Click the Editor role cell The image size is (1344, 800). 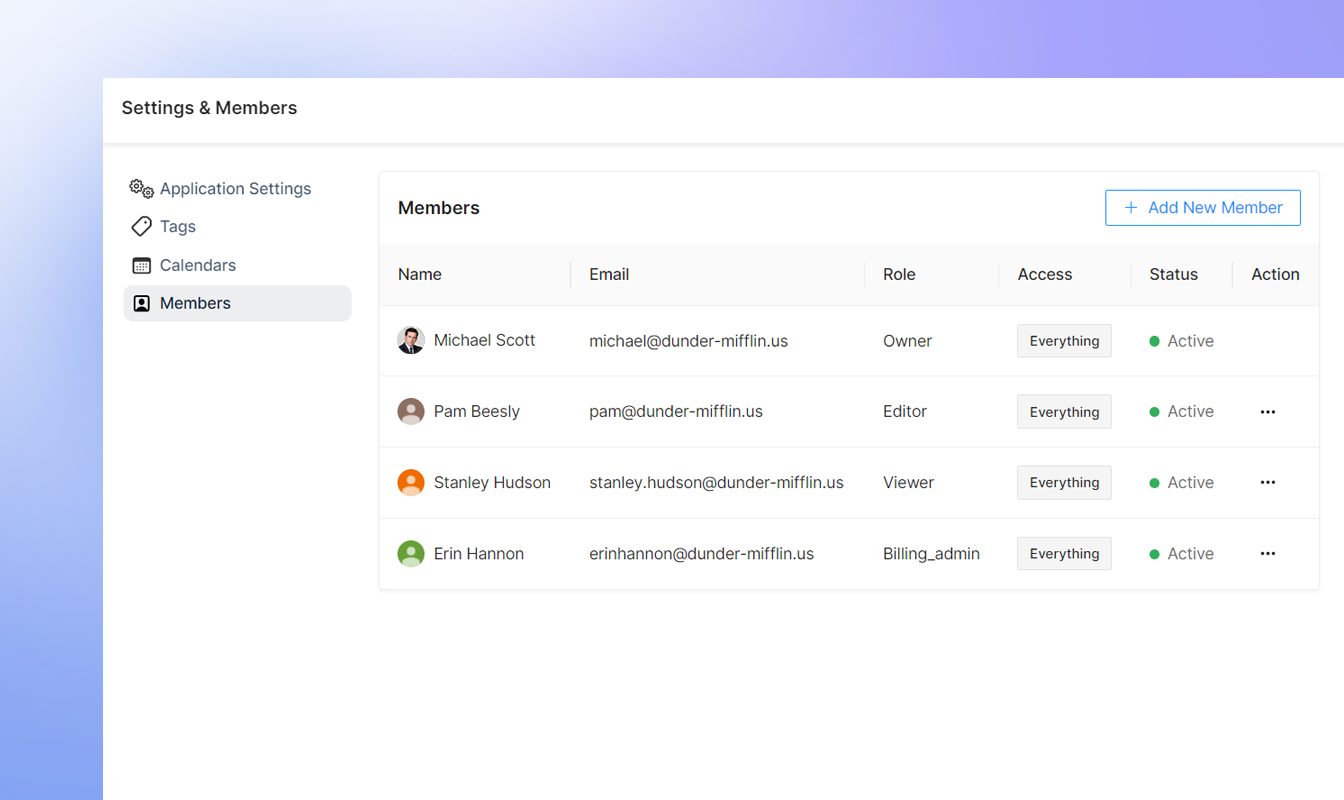tap(905, 411)
